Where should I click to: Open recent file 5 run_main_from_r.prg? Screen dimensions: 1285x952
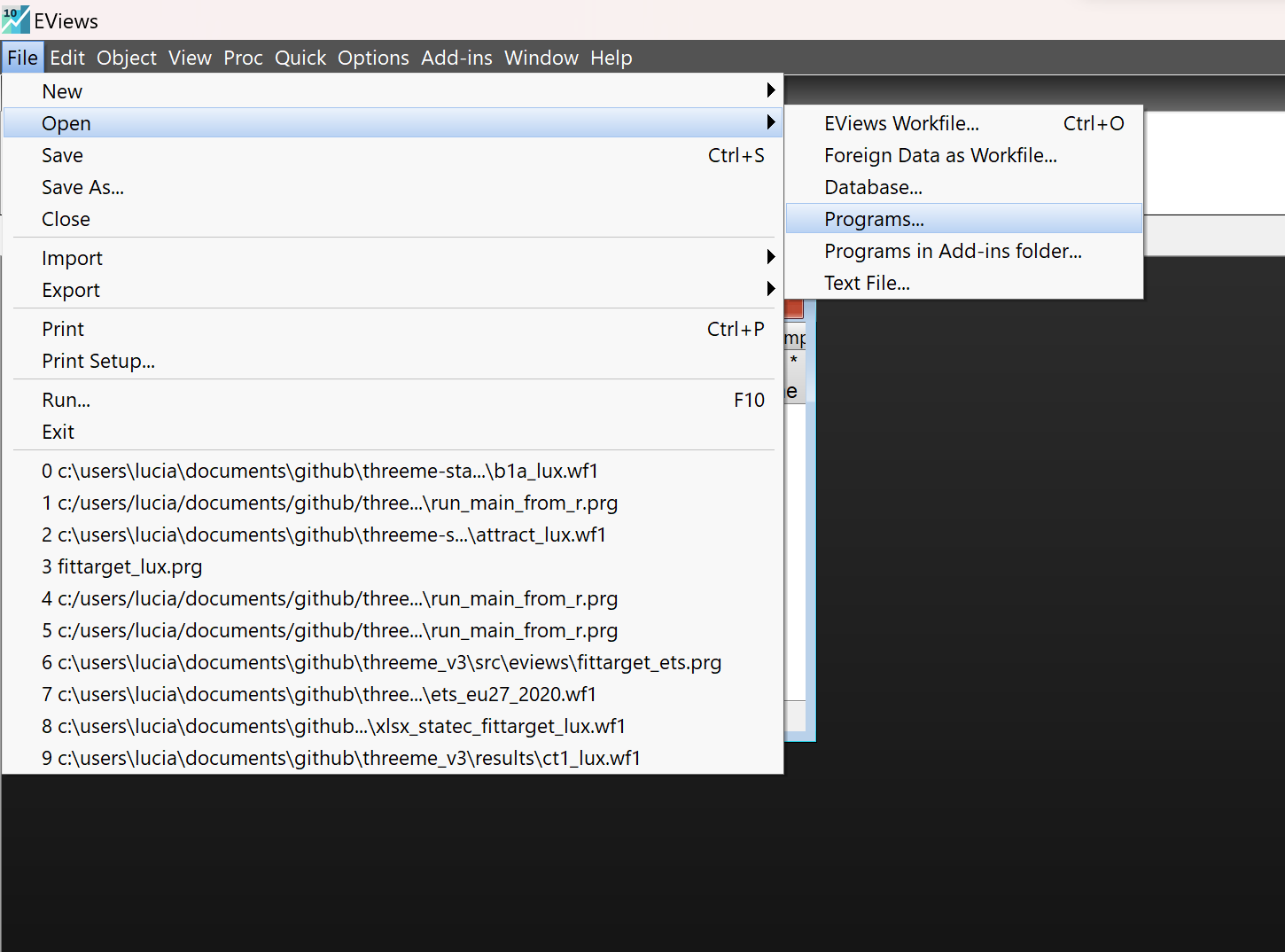point(393,630)
